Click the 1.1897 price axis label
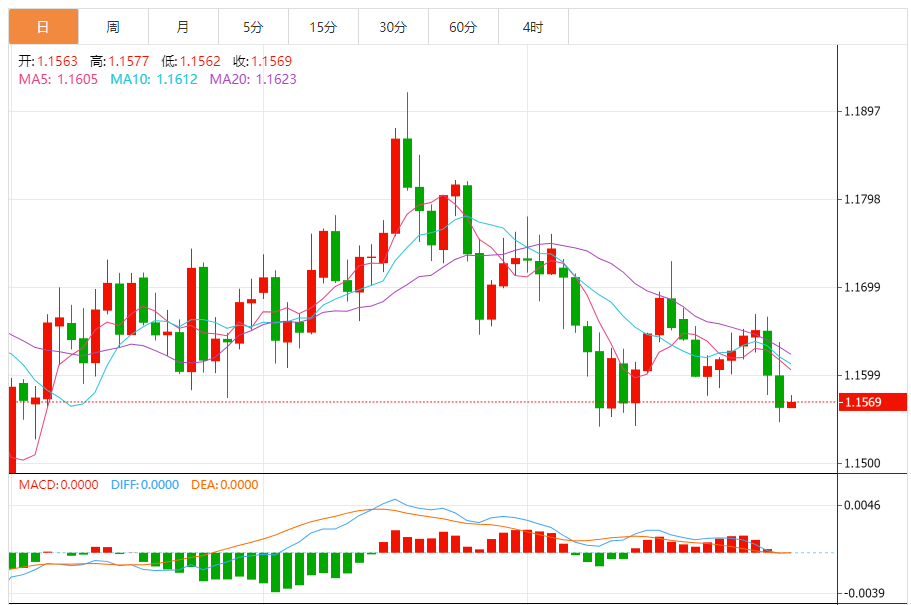This screenshot has width=911, height=605. [862, 111]
